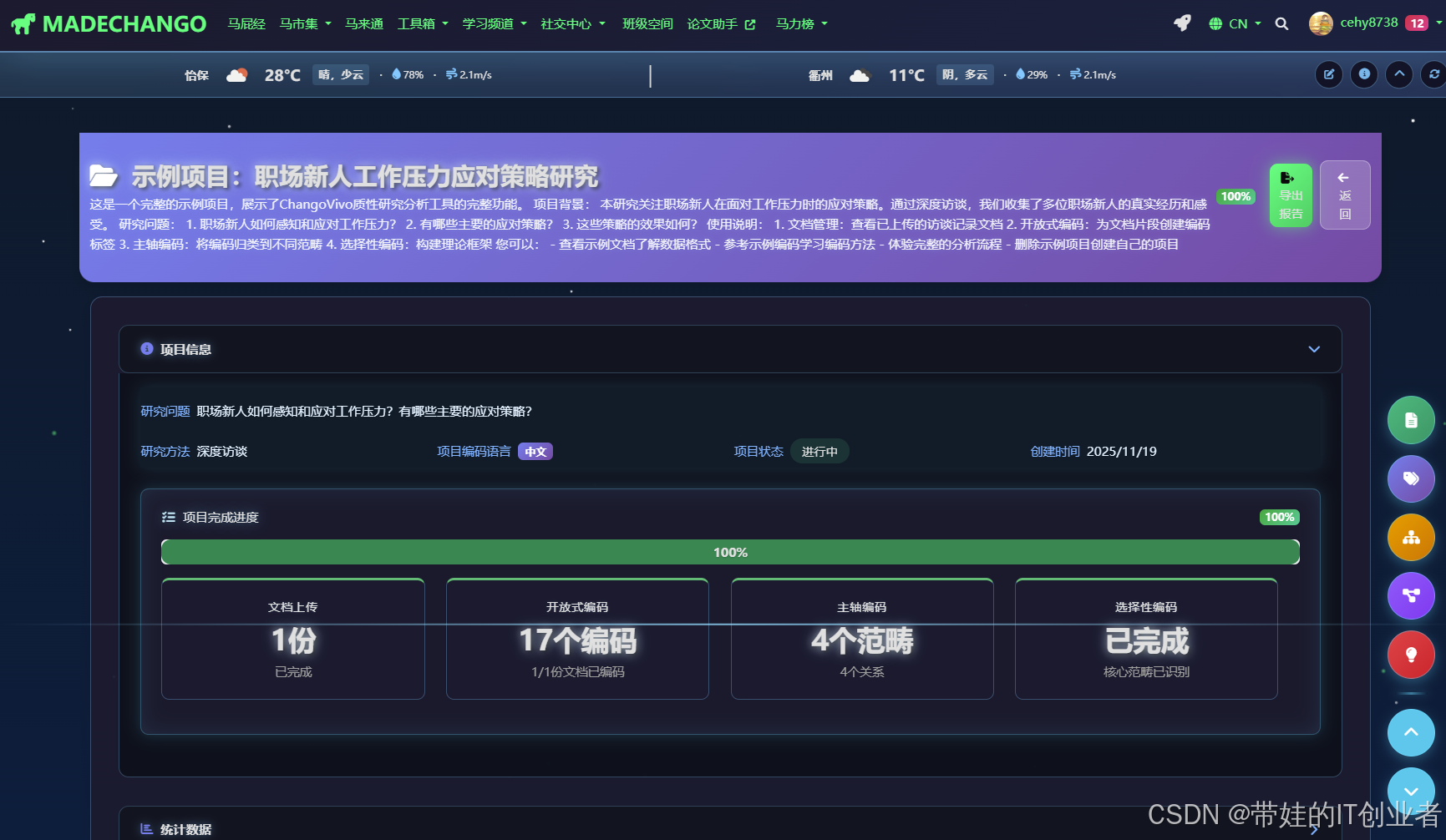Click the 返回 back button
The image size is (1446, 840).
click(x=1344, y=195)
